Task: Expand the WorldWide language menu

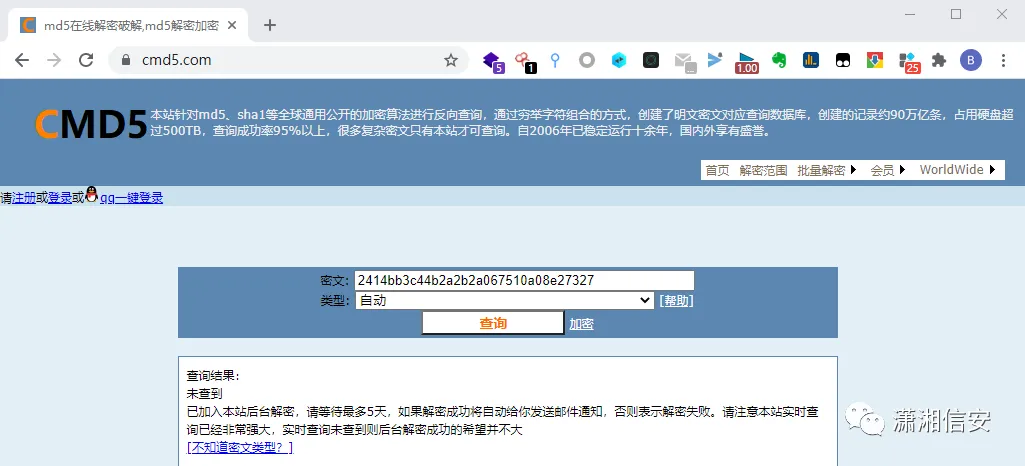Action: 958,170
